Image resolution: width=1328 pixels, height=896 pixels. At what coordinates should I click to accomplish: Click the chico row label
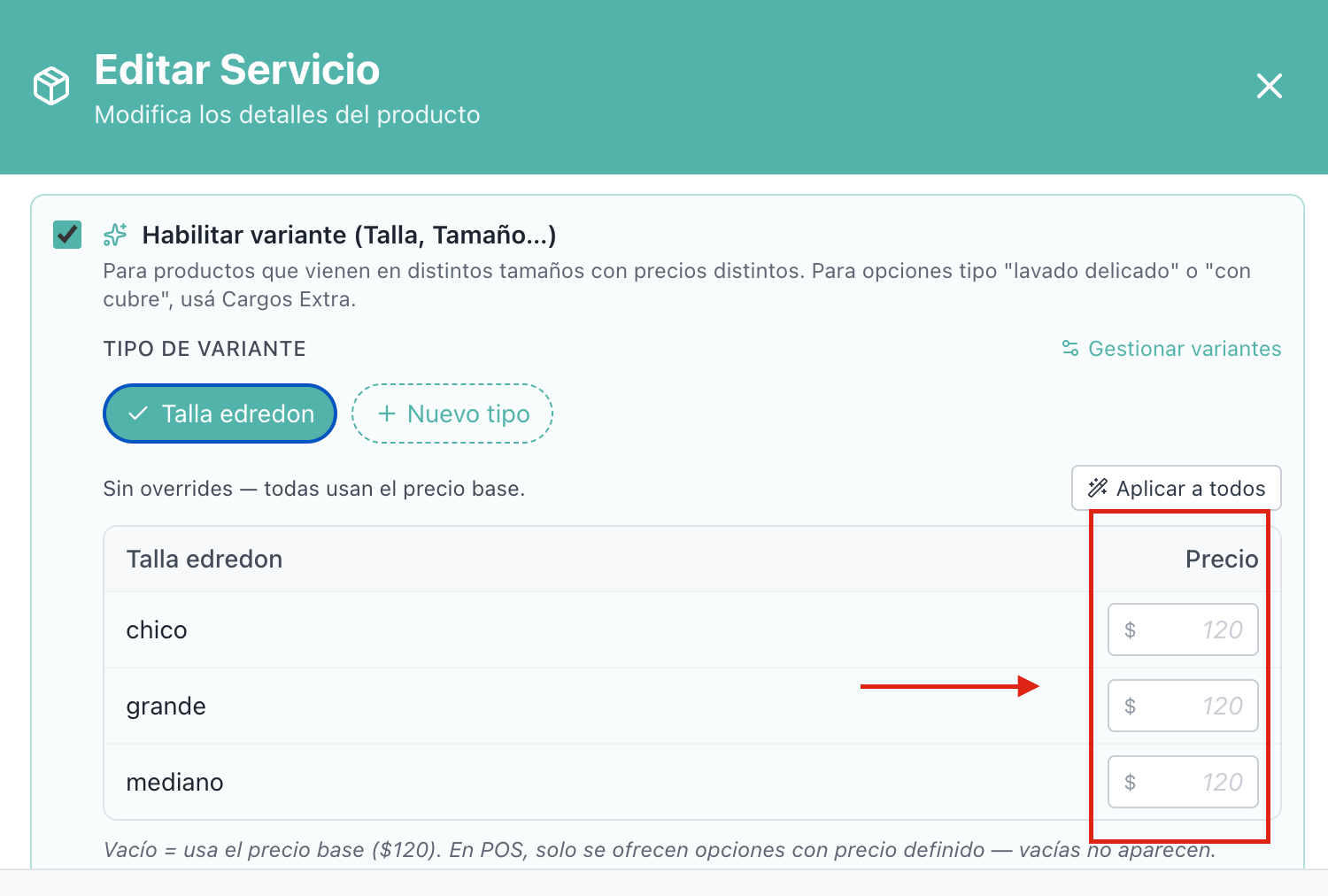point(157,630)
